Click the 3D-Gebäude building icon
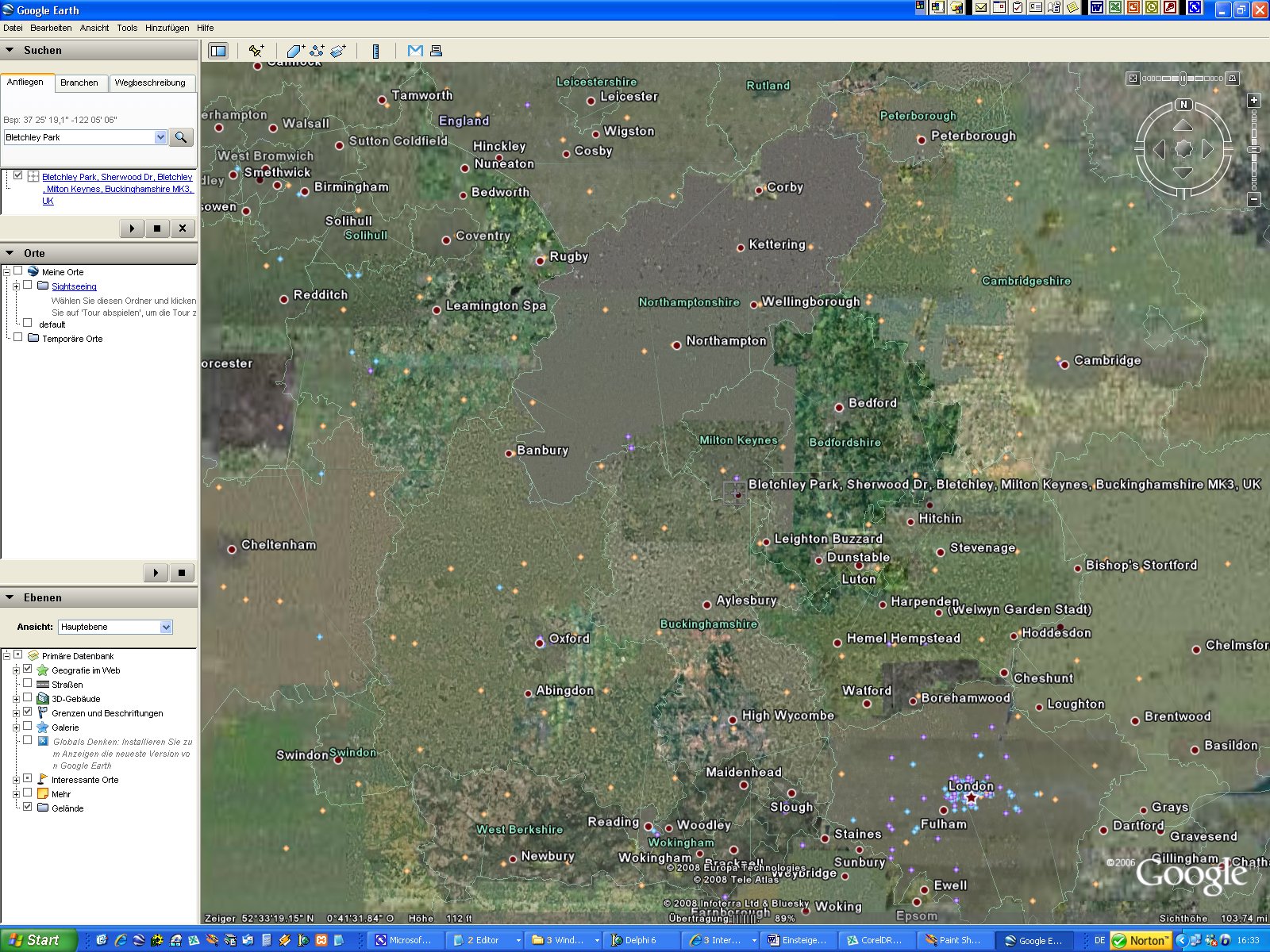The height and width of the screenshot is (952, 1270). pos(43,699)
